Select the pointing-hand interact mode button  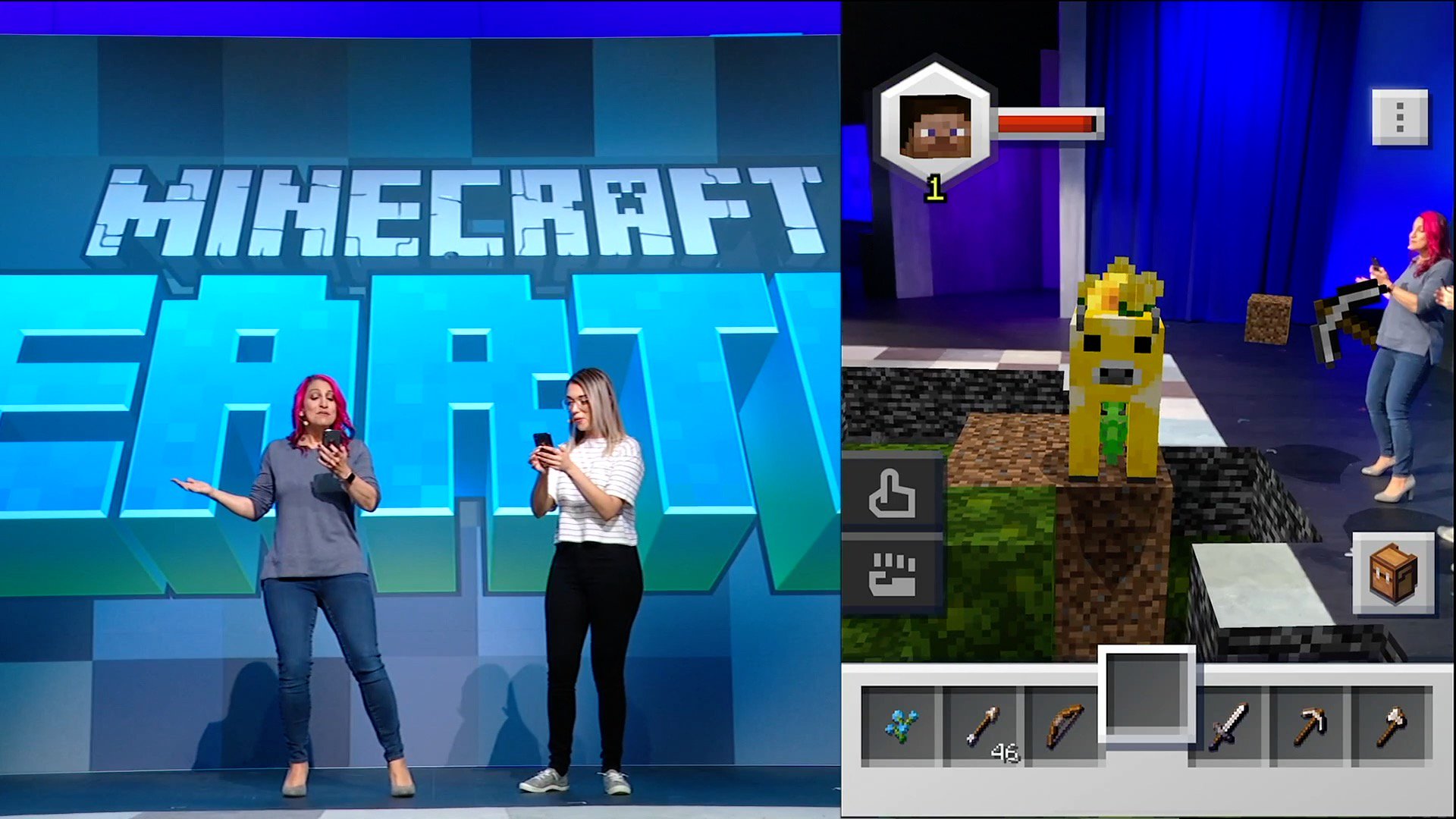pos(893,493)
